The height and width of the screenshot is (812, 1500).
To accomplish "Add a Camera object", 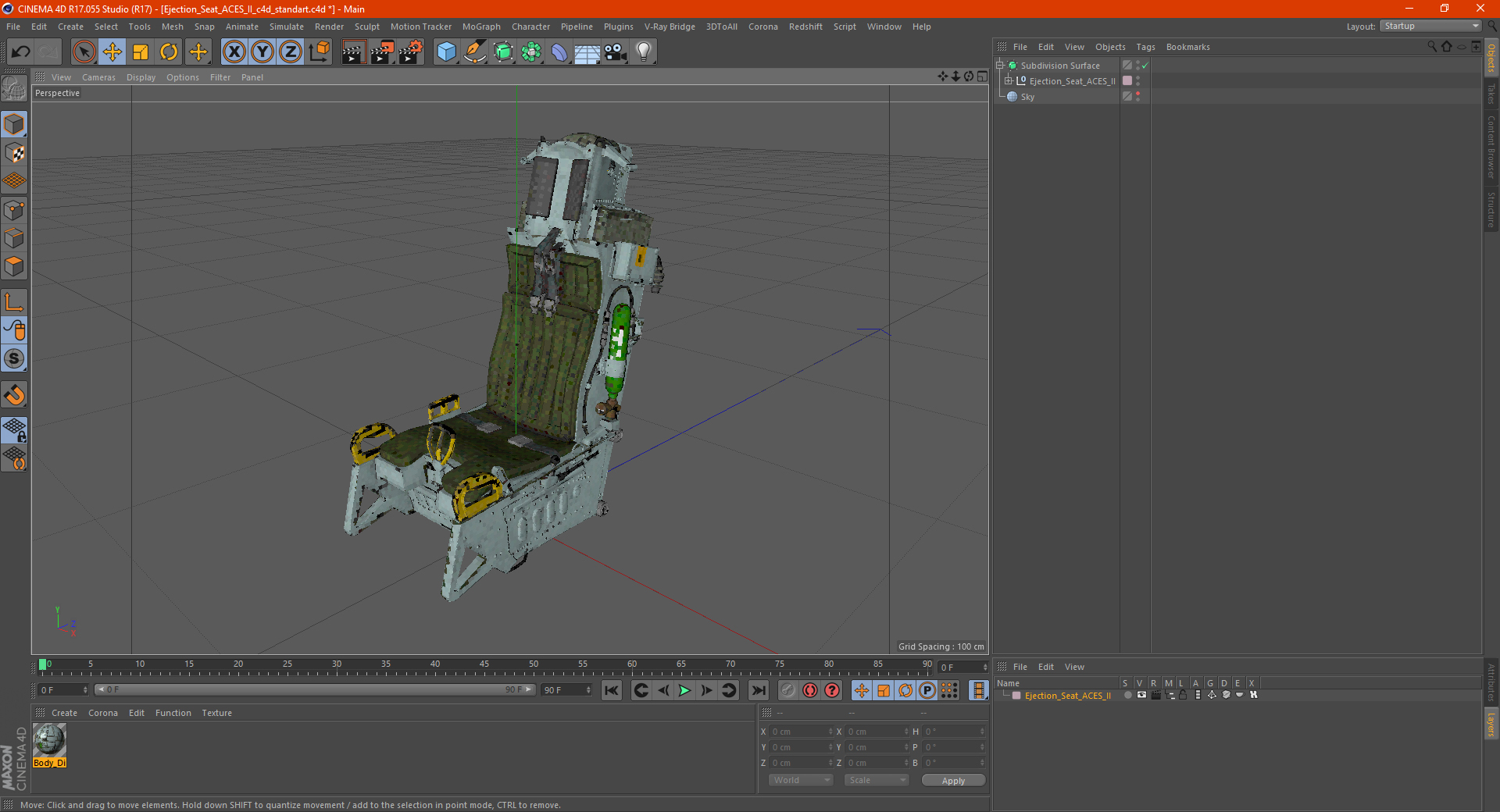I will 615,52.
